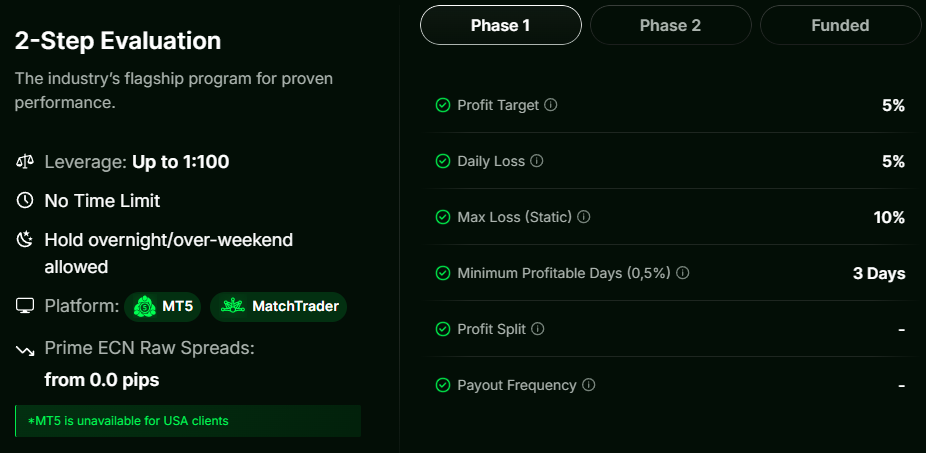The width and height of the screenshot is (926, 453).
Task: Click the Minimum Profitable Days info icon
Action: click(684, 273)
